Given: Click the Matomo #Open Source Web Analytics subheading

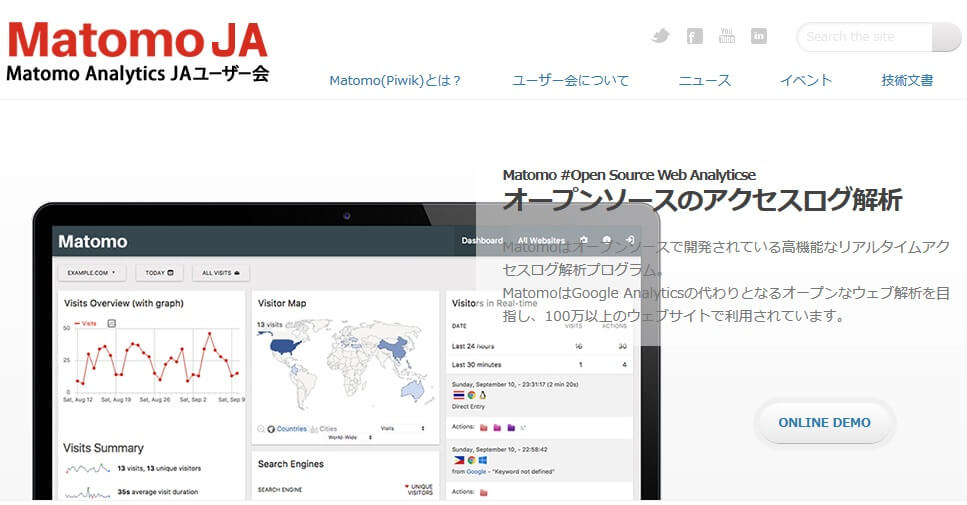Looking at the screenshot, I should [x=629, y=175].
